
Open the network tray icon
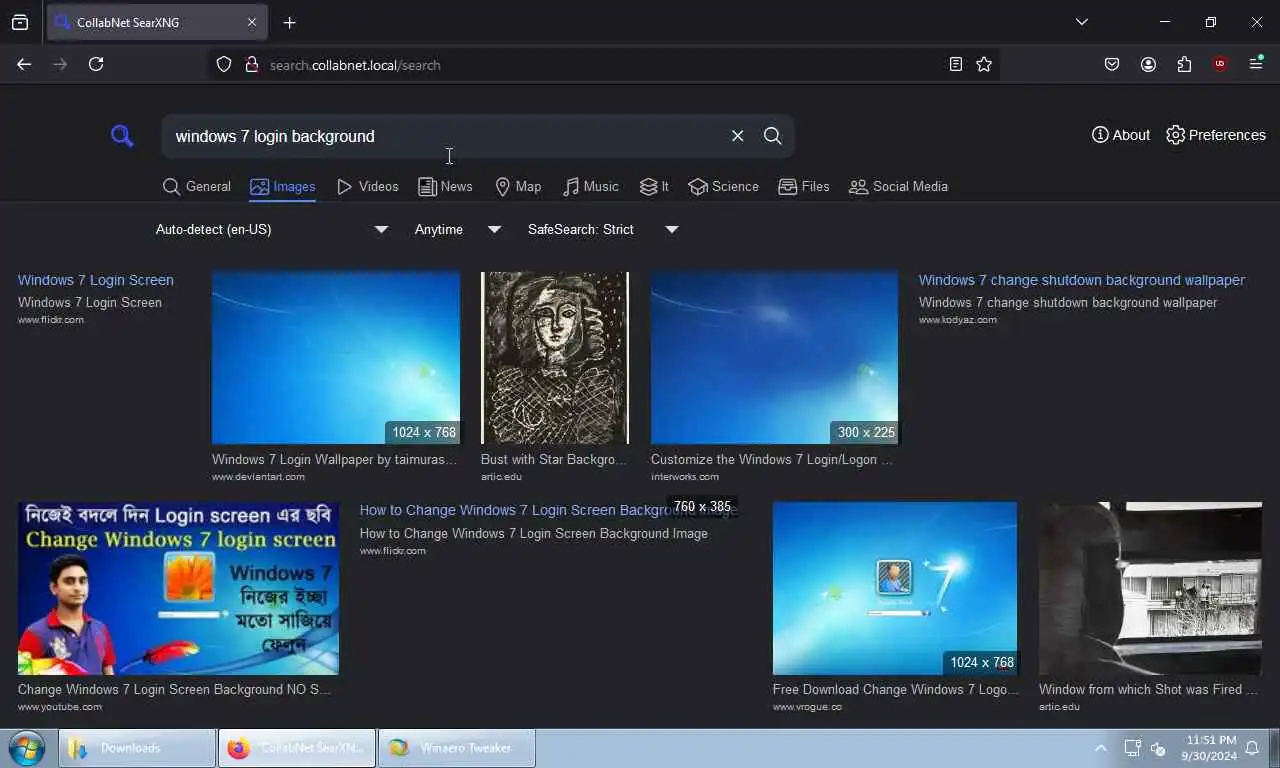tap(1132, 748)
